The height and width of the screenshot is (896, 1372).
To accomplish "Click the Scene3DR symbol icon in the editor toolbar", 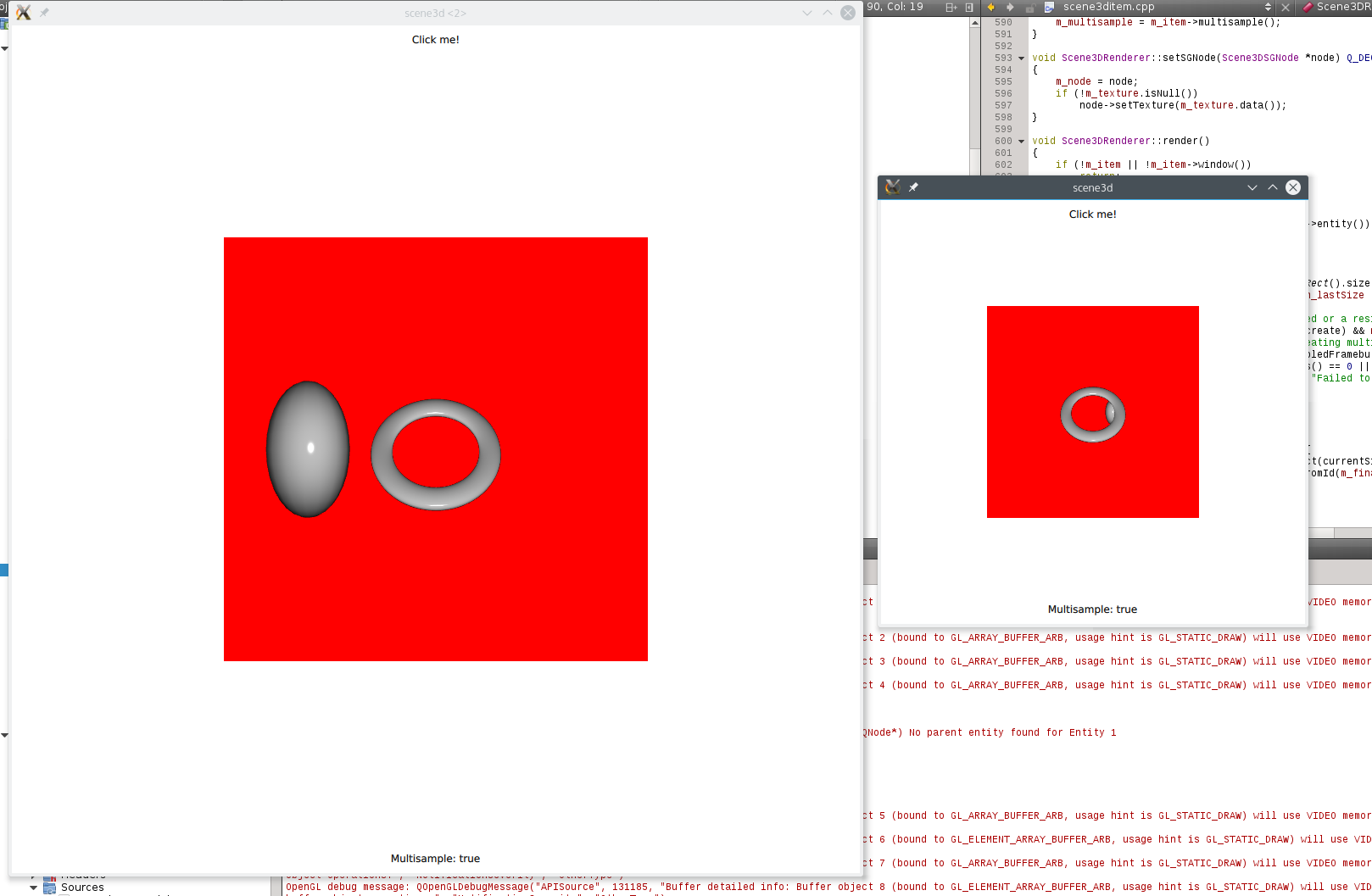I will [1308, 7].
